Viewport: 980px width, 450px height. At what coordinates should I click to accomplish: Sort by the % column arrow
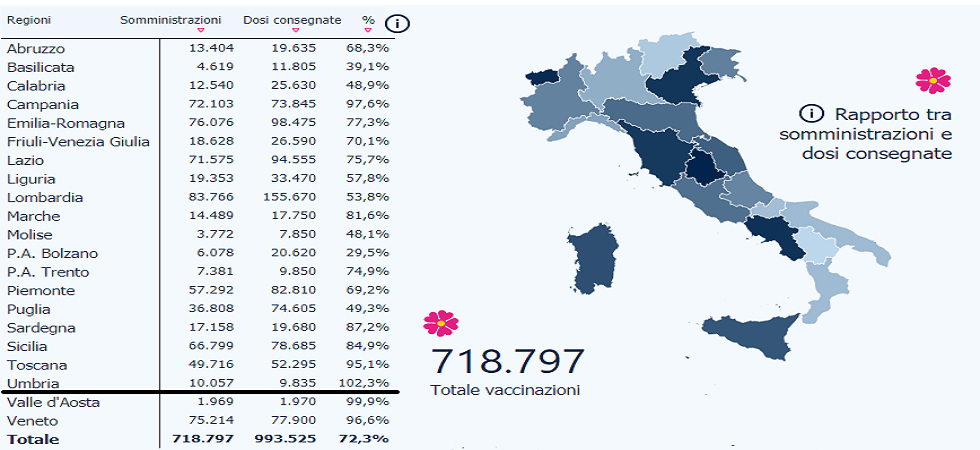pos(369,30)
